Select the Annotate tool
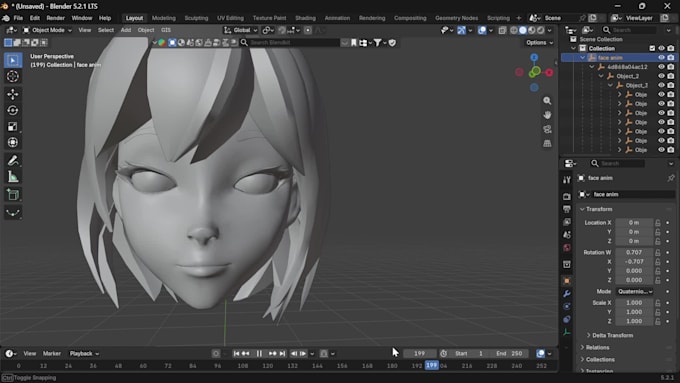 point(13,160)
